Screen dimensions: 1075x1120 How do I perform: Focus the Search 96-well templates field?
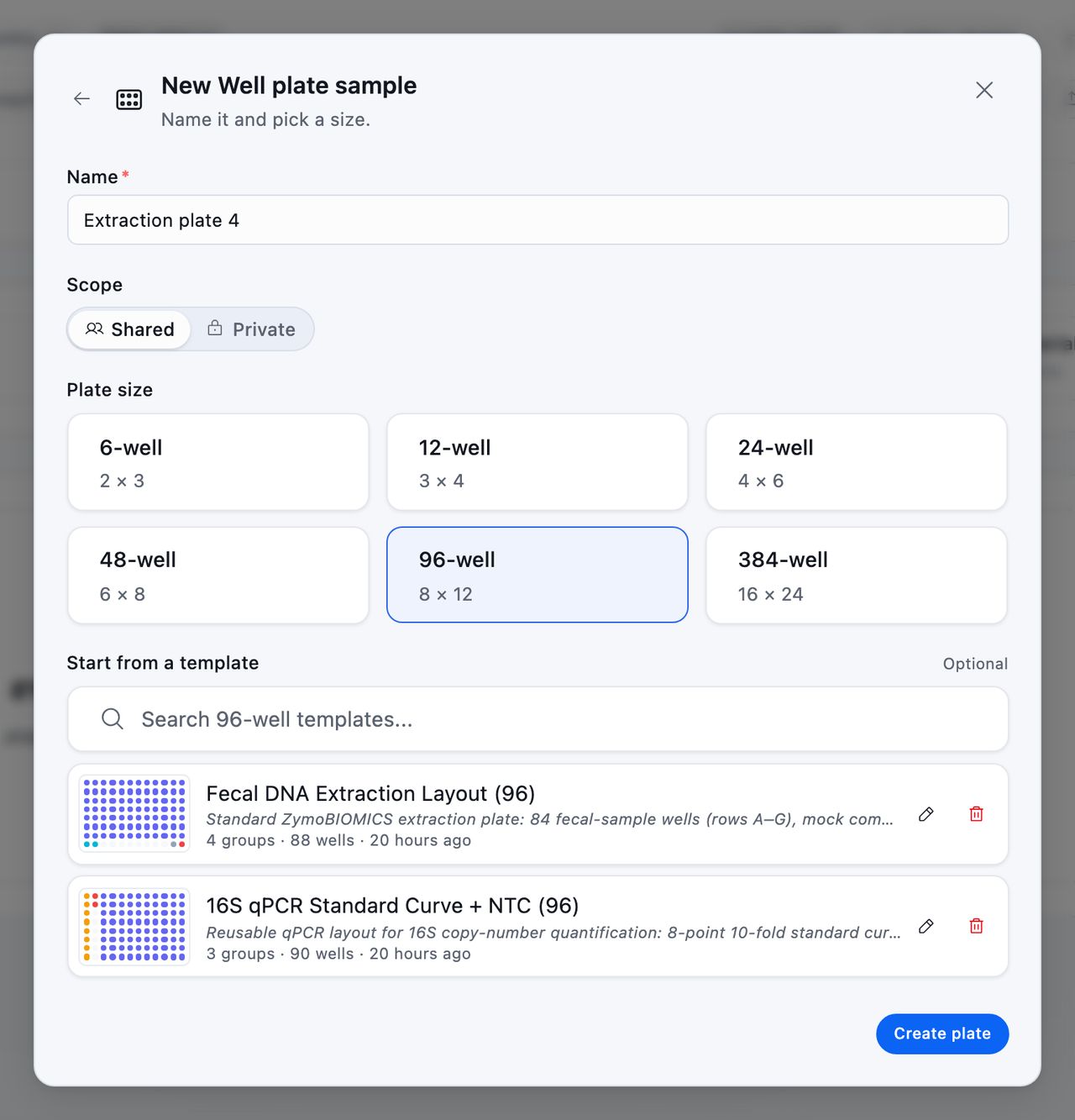pyautogui.click(x=537, y=719)
